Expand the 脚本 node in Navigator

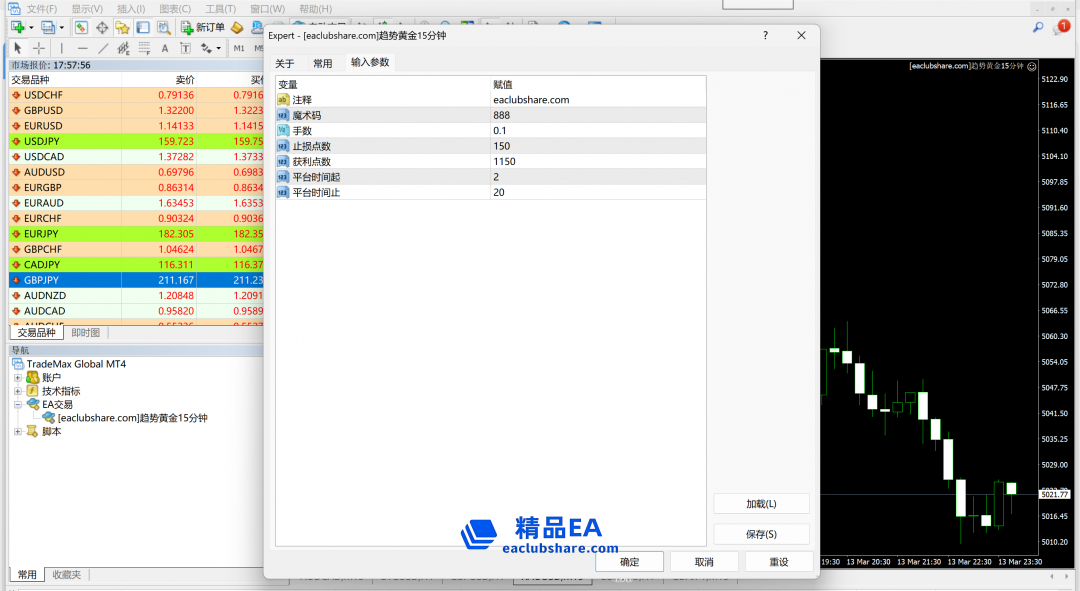[x=18, y=432]
